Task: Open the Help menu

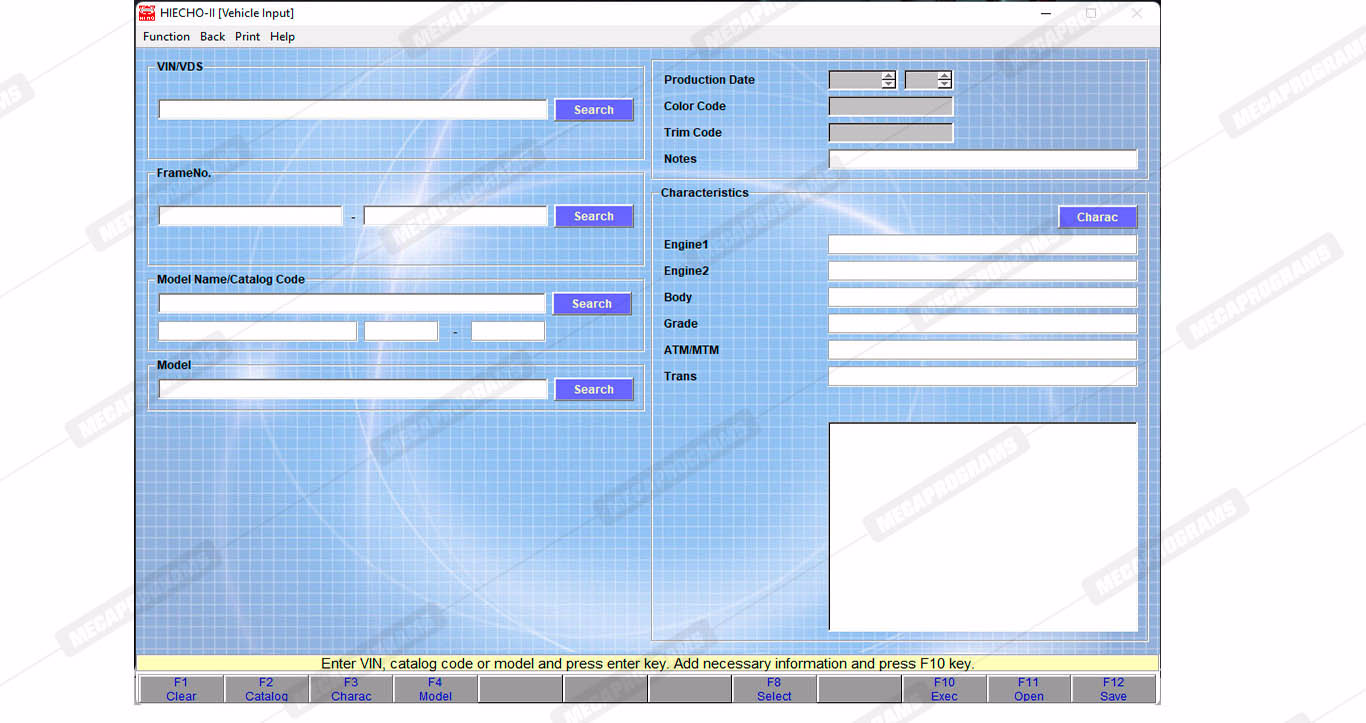Action: 282,37
